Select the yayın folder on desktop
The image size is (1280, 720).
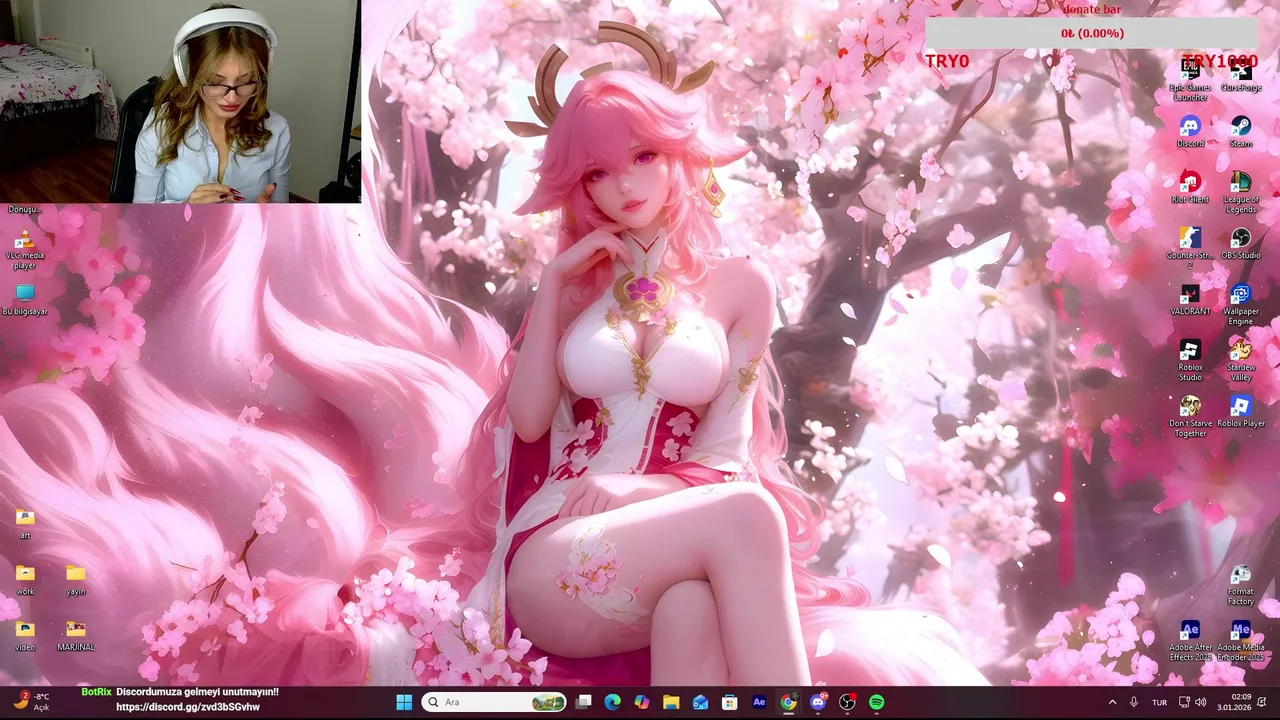[x=76, y=579]
